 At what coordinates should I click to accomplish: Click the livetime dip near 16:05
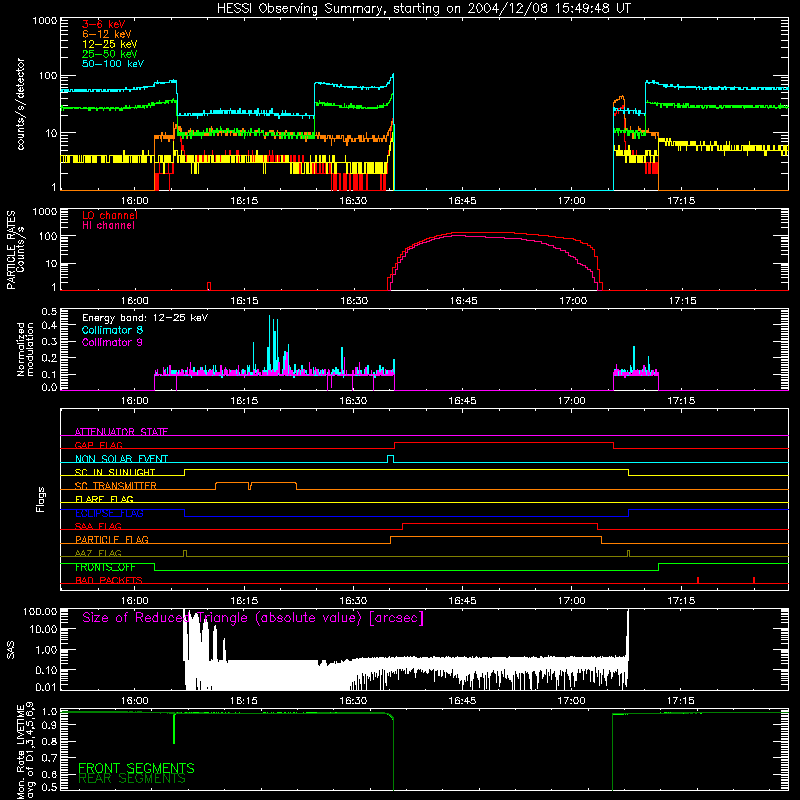174,728
